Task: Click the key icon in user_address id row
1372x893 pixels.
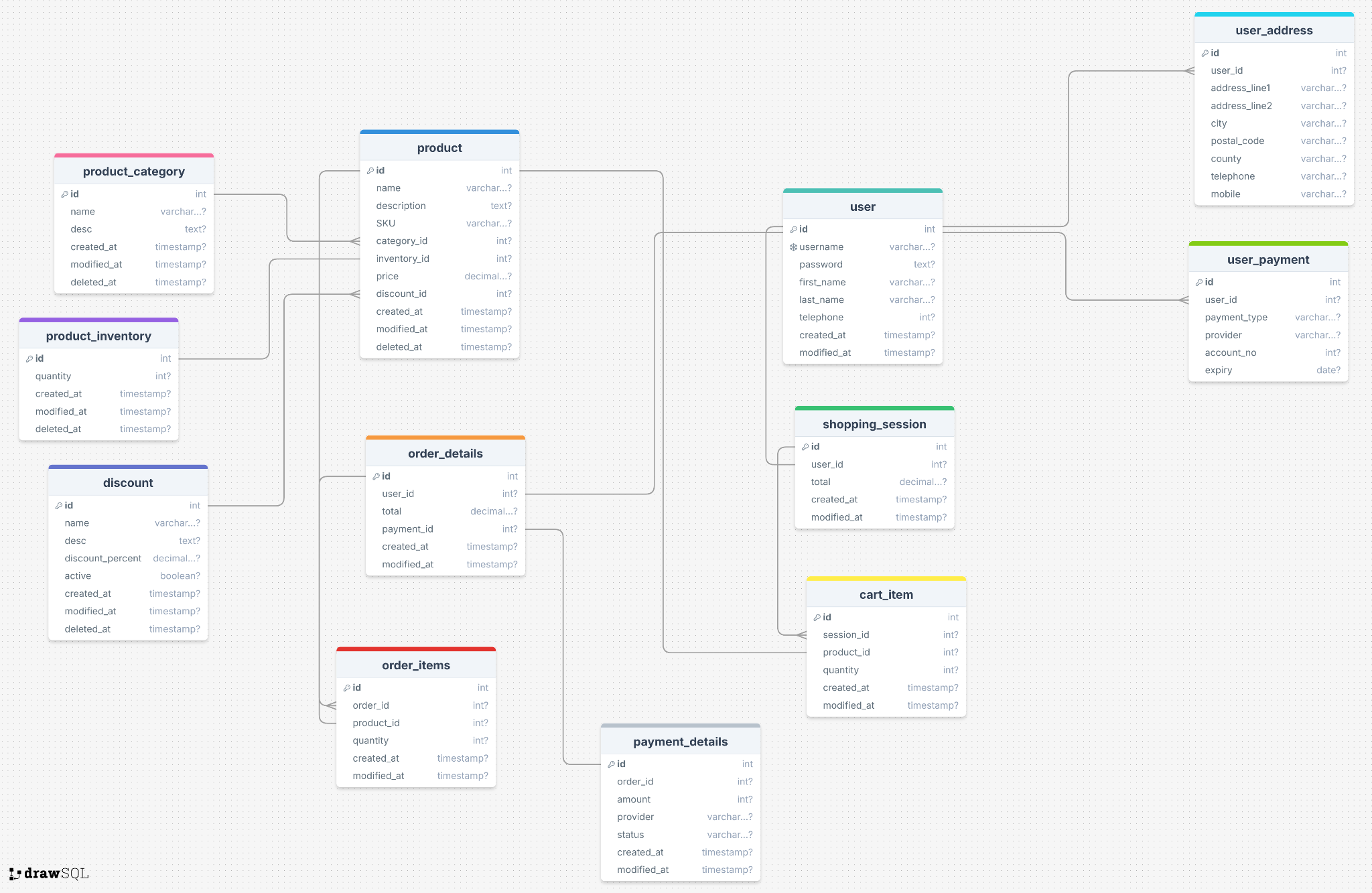Action: (x=1205, y=53)
